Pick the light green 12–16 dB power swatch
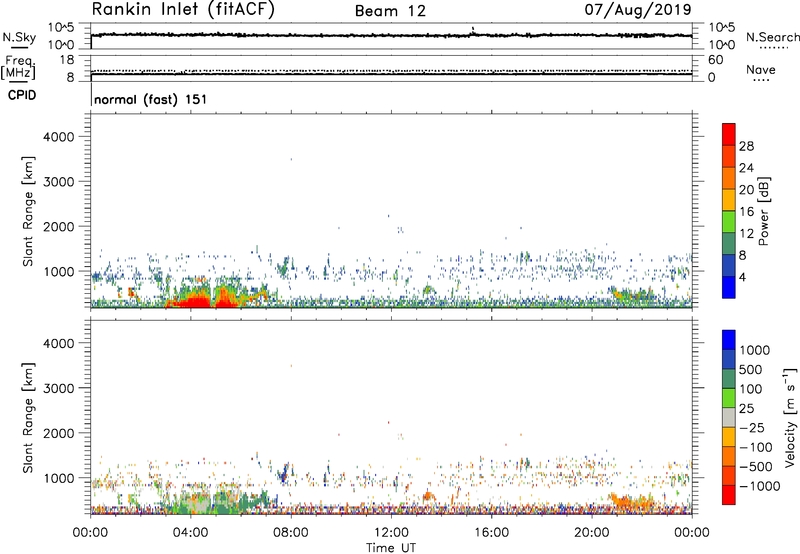800x554 pixels. pos(729,222)
